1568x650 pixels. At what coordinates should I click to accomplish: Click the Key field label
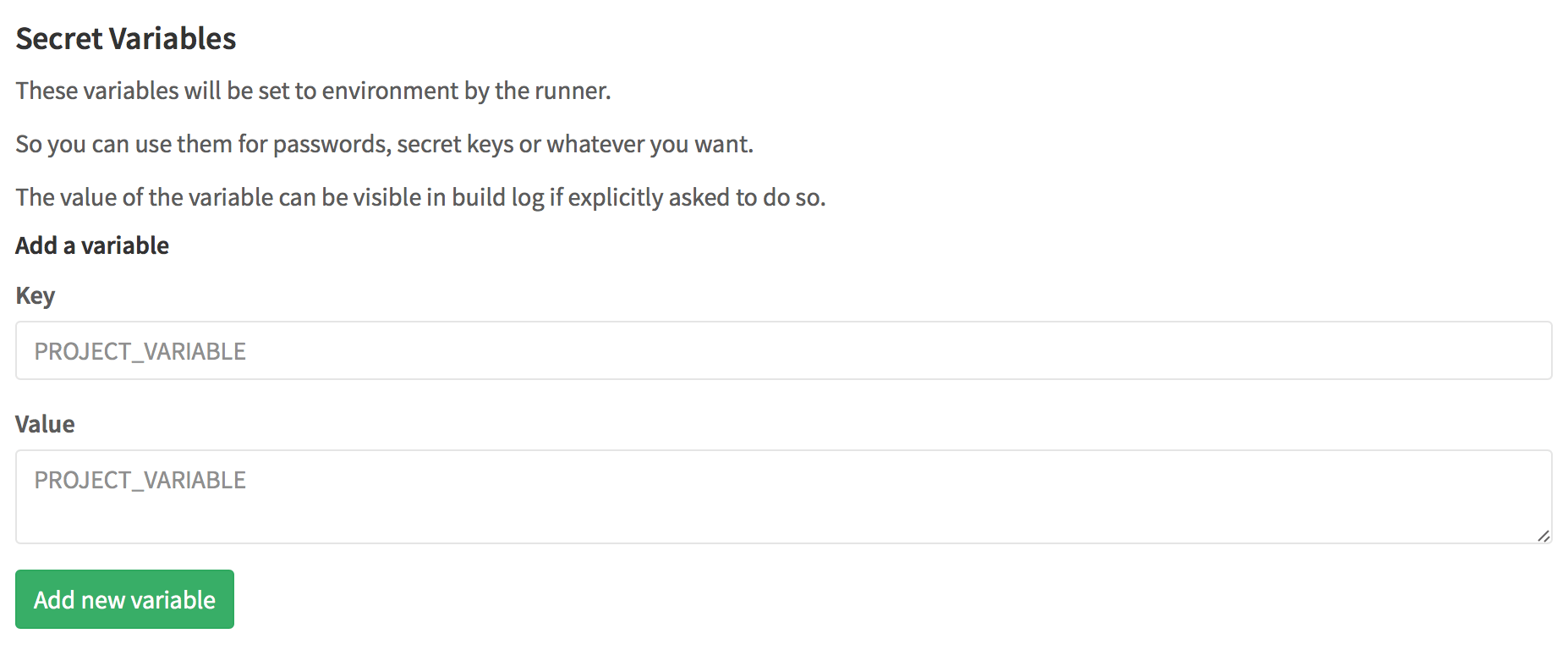(x=36, y=295)
